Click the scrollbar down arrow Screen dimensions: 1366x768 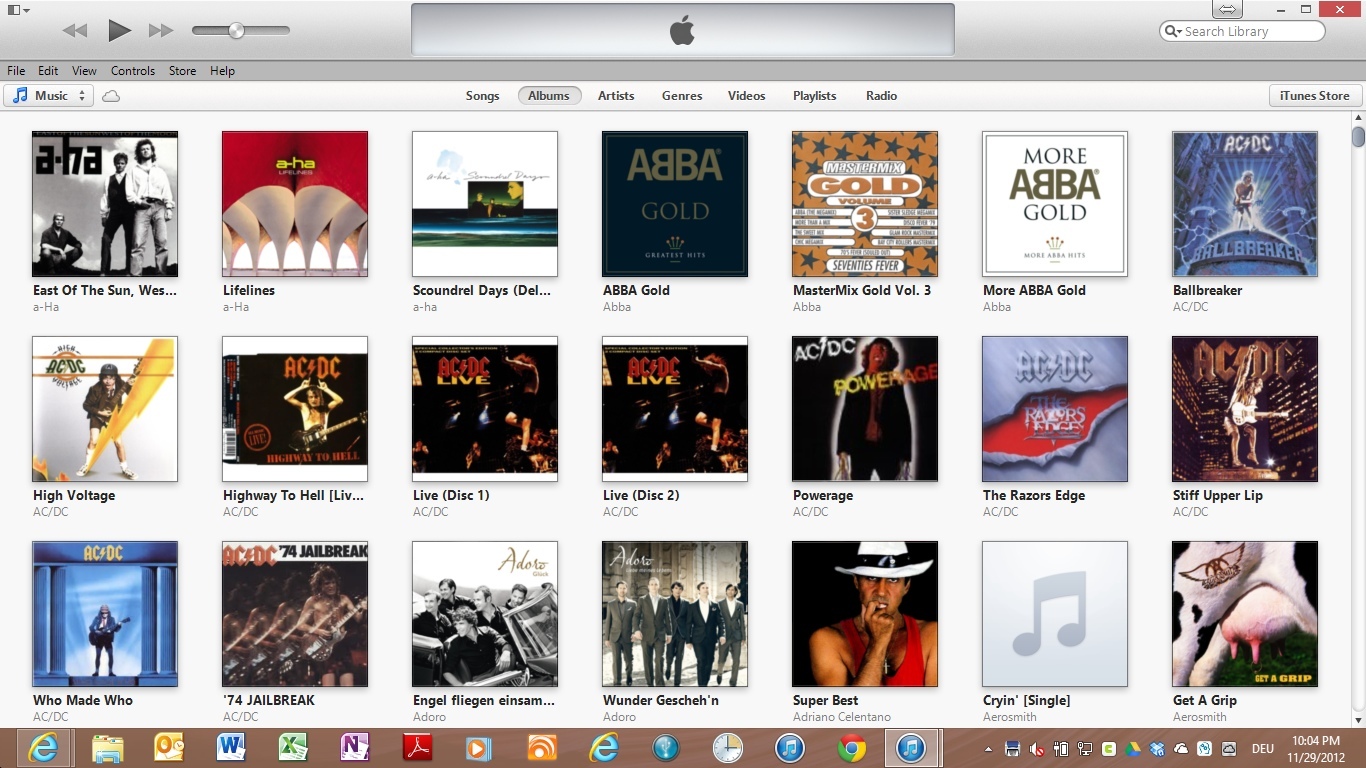click(x=1358, y=719)
